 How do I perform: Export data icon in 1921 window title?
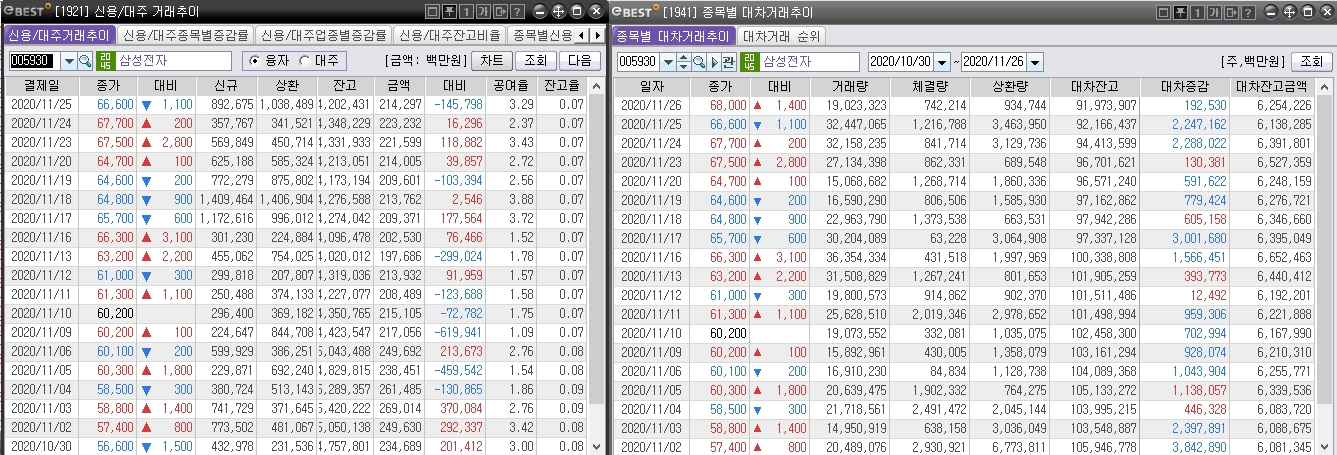(501, 12)
